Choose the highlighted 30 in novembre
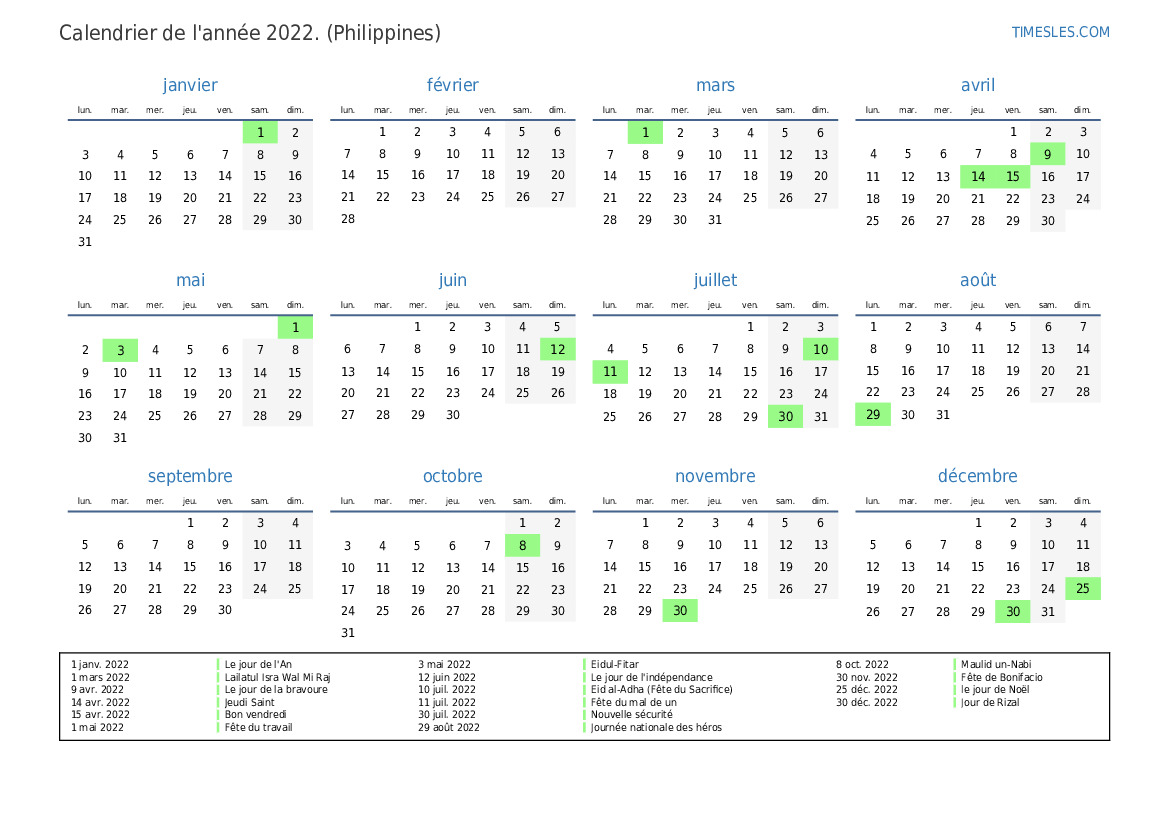Viewport: 1169px width, 827px height. click(680, 610)
